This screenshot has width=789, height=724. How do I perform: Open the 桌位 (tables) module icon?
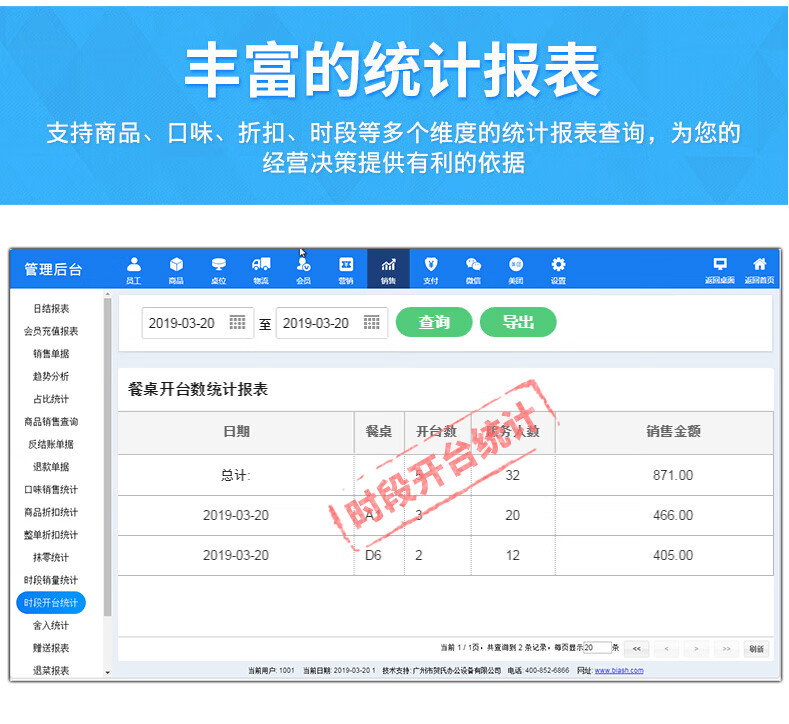pyautogui.click(x=218, y=270)
